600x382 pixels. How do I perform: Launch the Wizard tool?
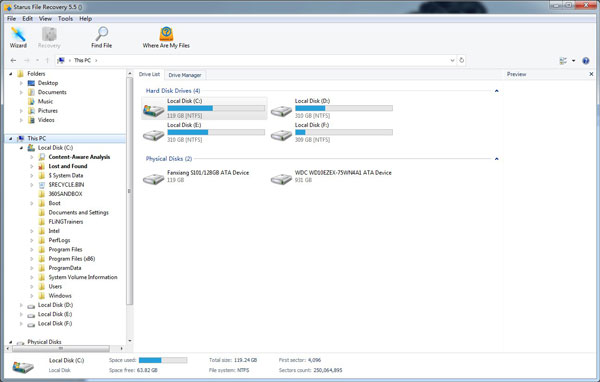(18, 38)
